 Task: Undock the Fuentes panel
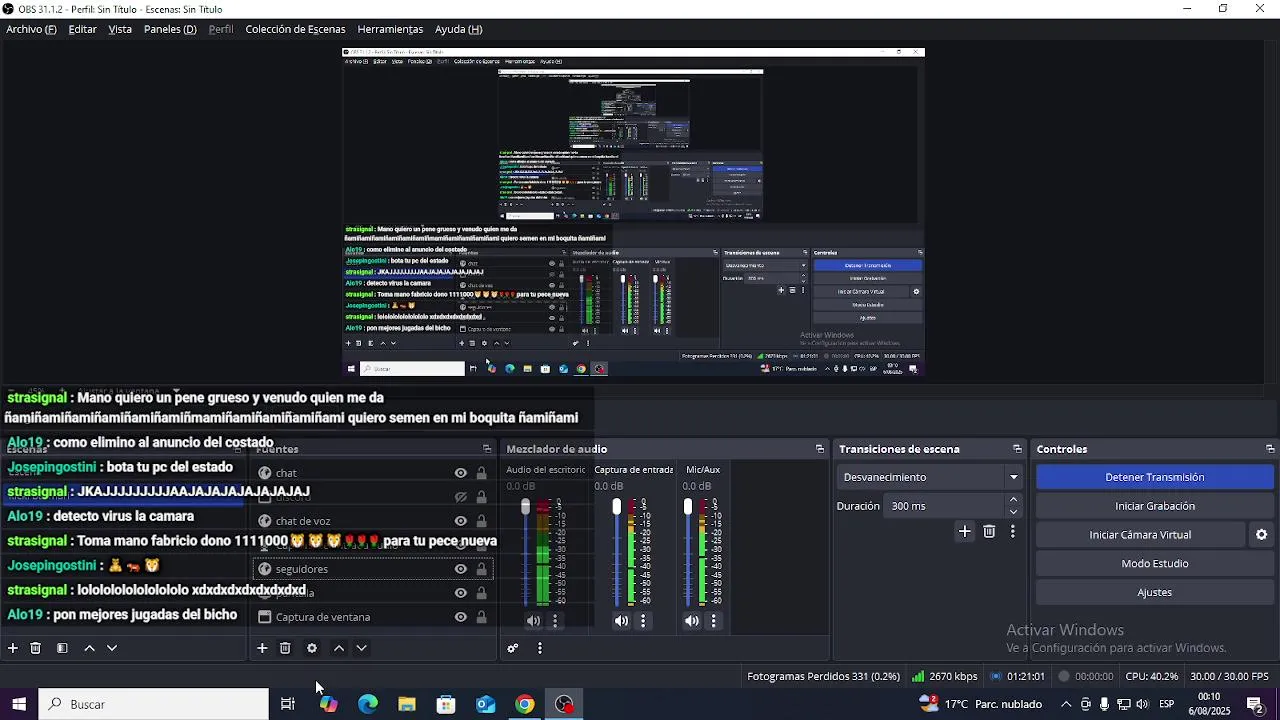487,449
